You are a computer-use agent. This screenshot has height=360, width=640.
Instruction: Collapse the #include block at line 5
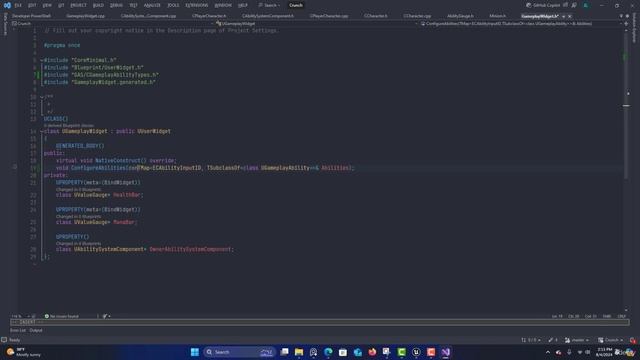coord(41,60)
